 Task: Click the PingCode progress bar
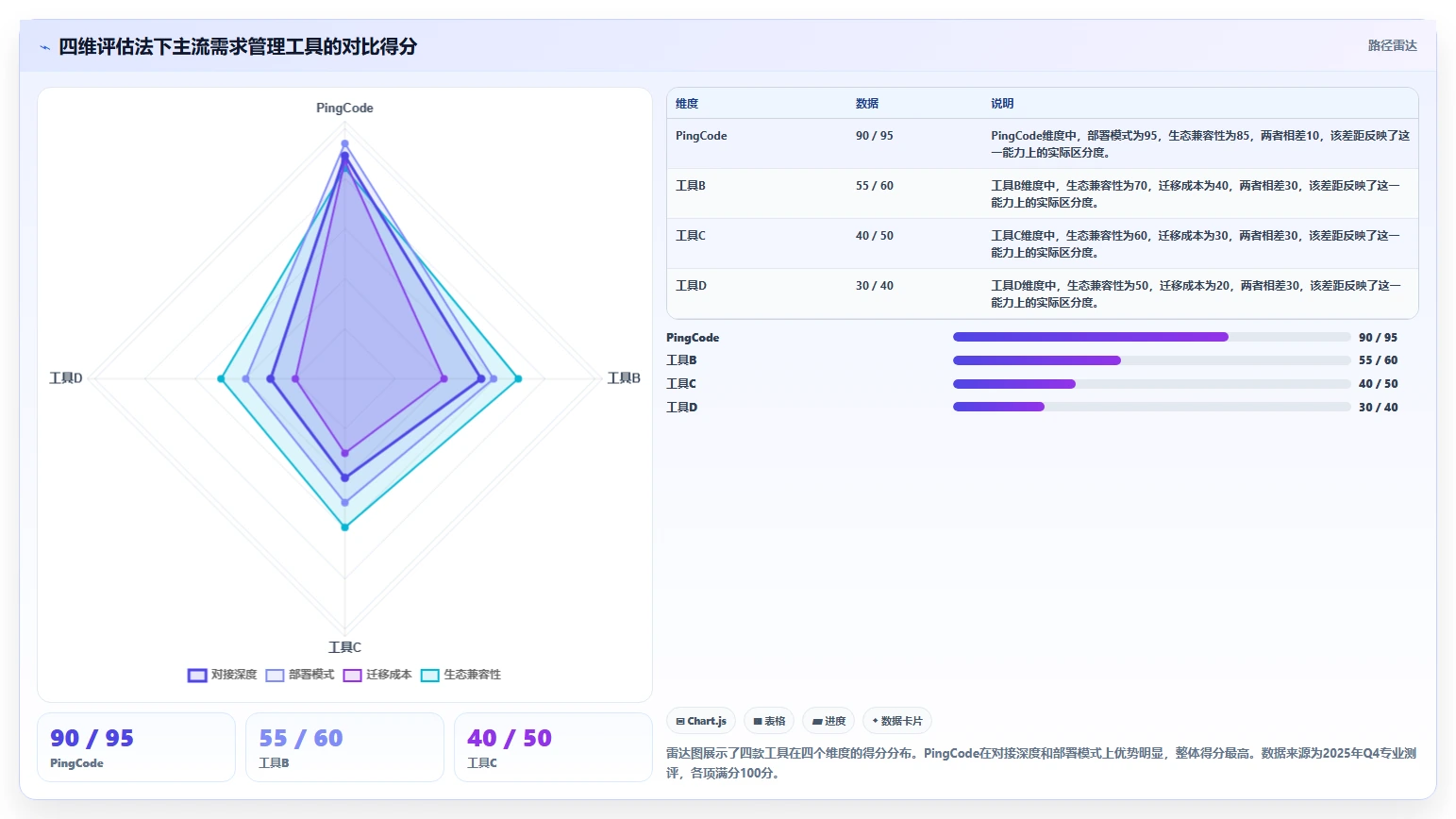[x=1152, y=337]
